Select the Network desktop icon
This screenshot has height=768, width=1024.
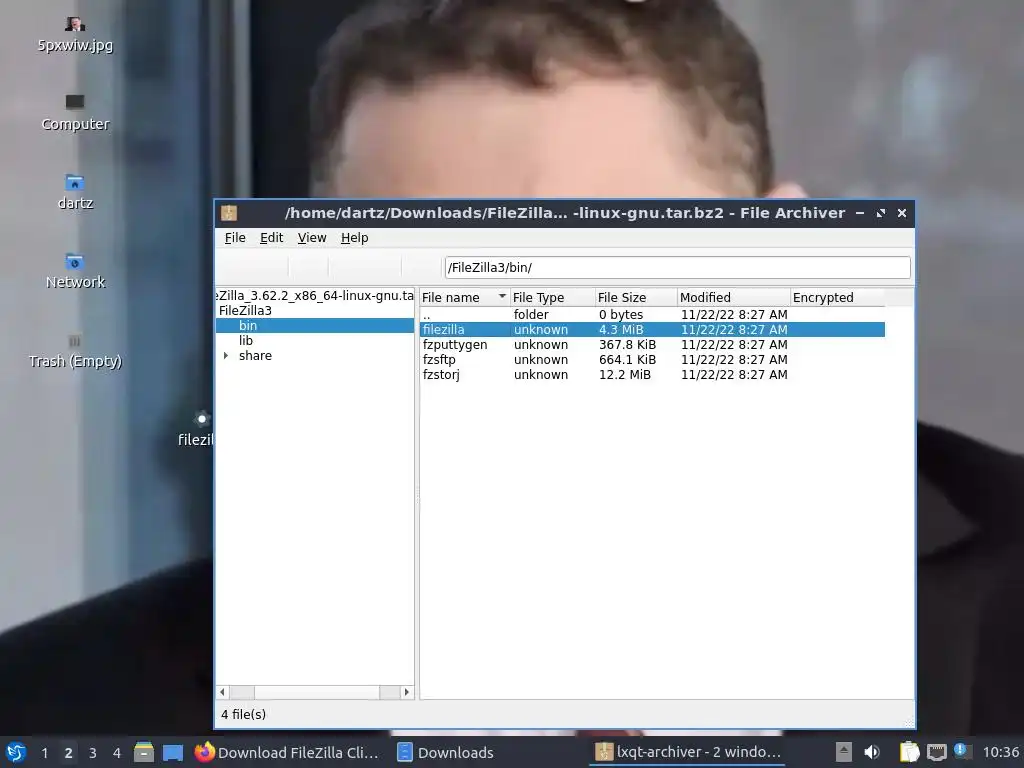click(74, 271)
